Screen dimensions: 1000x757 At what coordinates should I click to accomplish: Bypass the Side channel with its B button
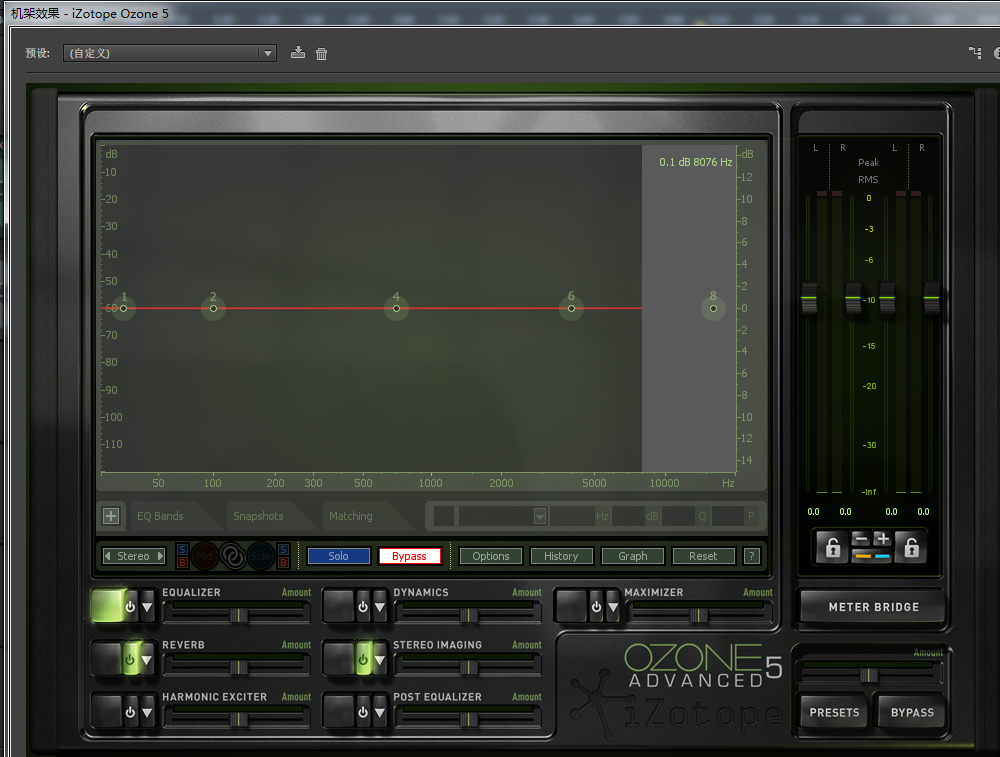pyautogui.click(x=283, y=562)
